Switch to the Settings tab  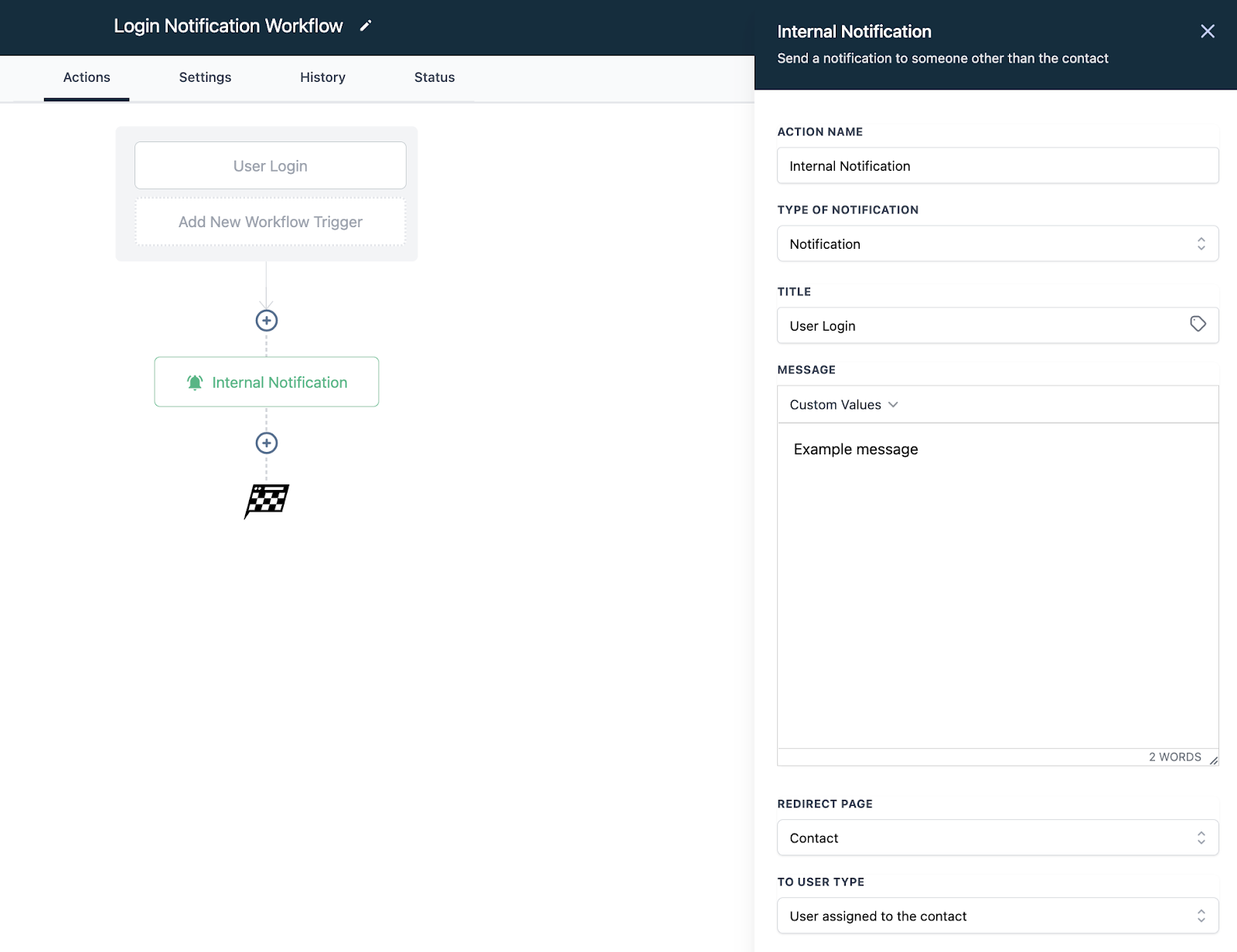204,77
